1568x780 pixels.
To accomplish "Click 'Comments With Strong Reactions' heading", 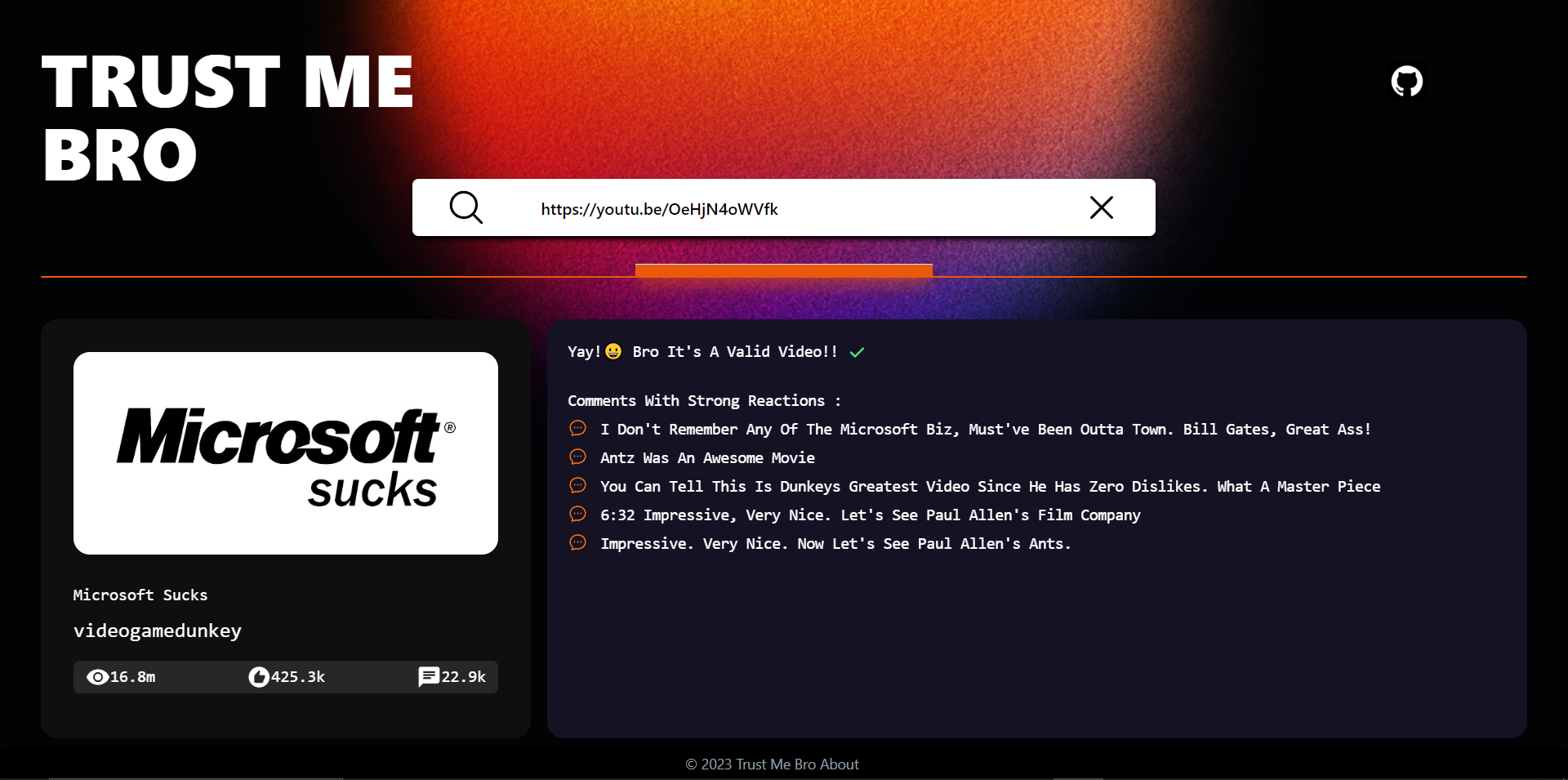I will coord(704,401).
